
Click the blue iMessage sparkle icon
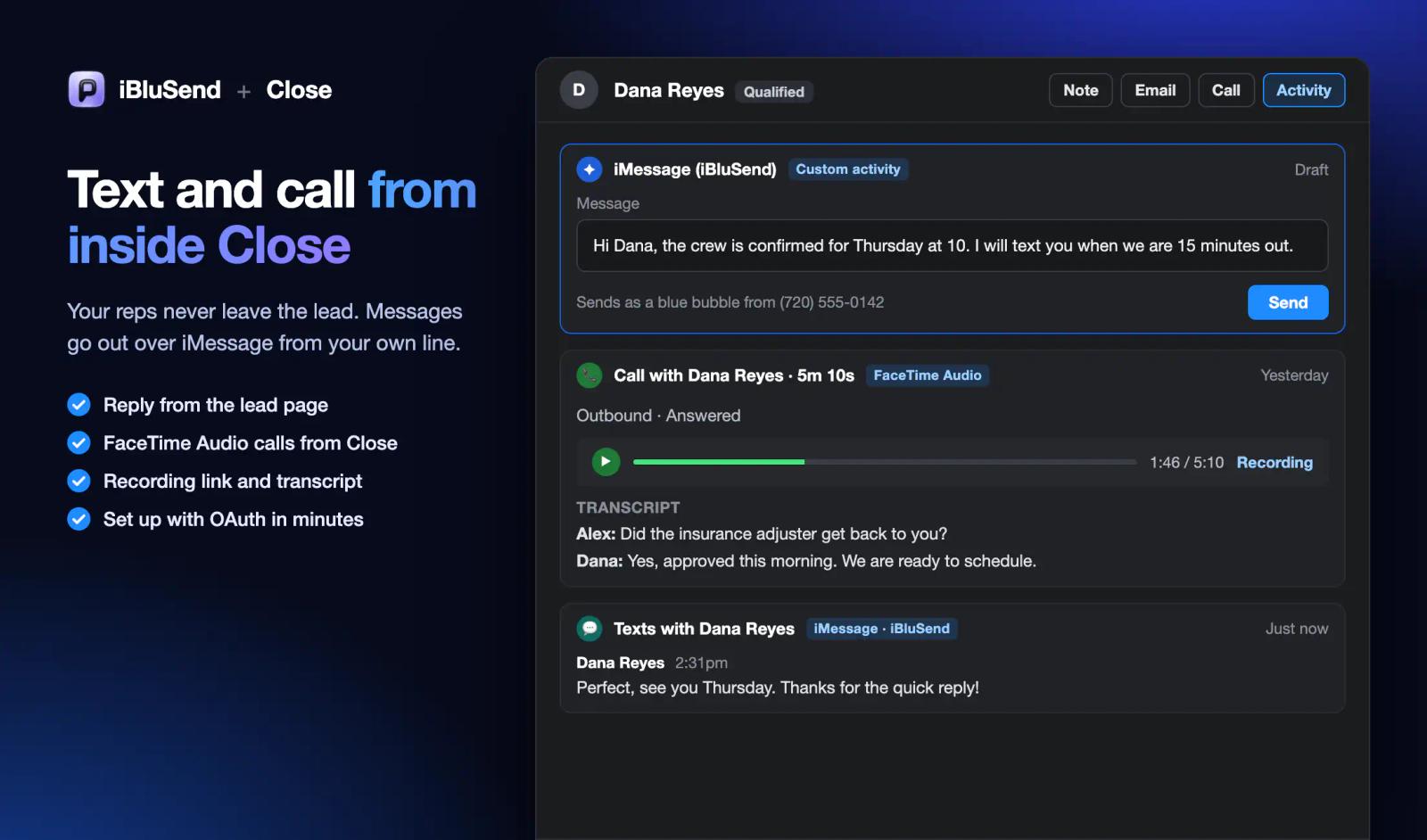590,169
